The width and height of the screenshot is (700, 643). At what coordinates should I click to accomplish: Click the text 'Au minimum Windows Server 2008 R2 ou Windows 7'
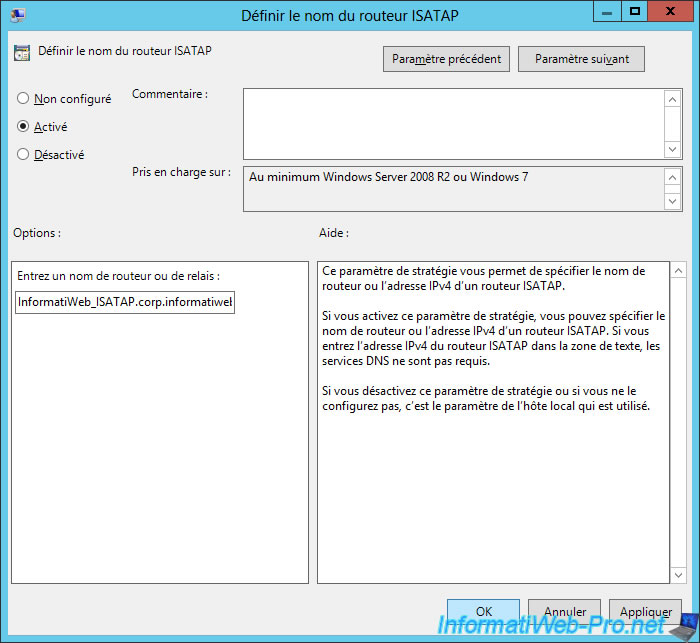(x=388, y=177)
